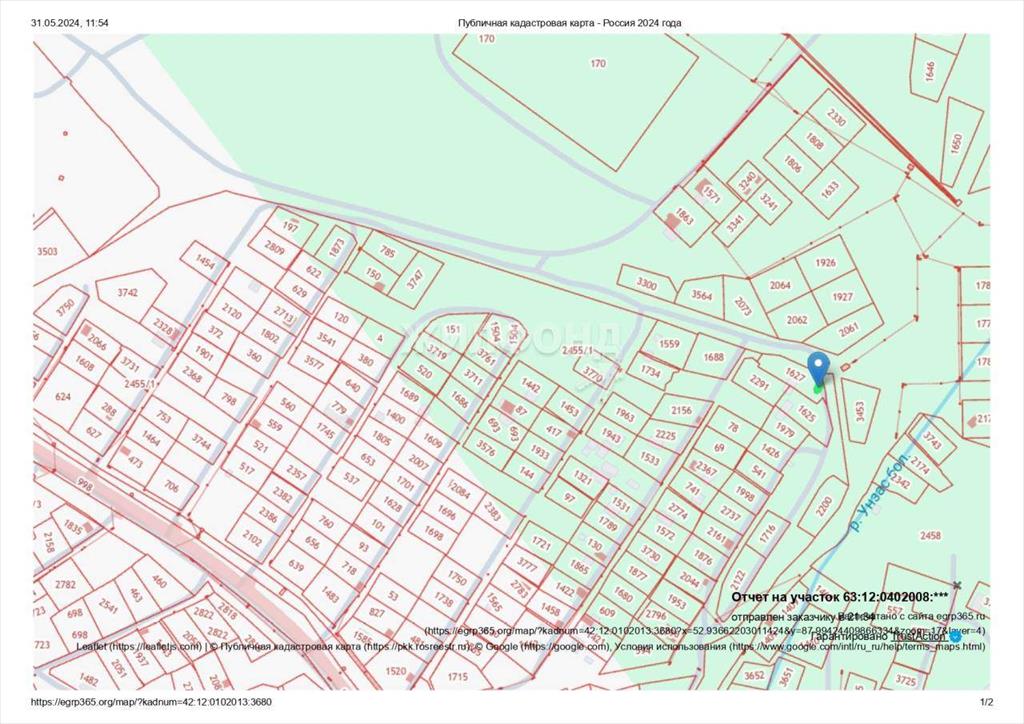Click the egrp365.org URL in the page footer
Viewport: 1024px width, 724px height.
pos(152,702)
